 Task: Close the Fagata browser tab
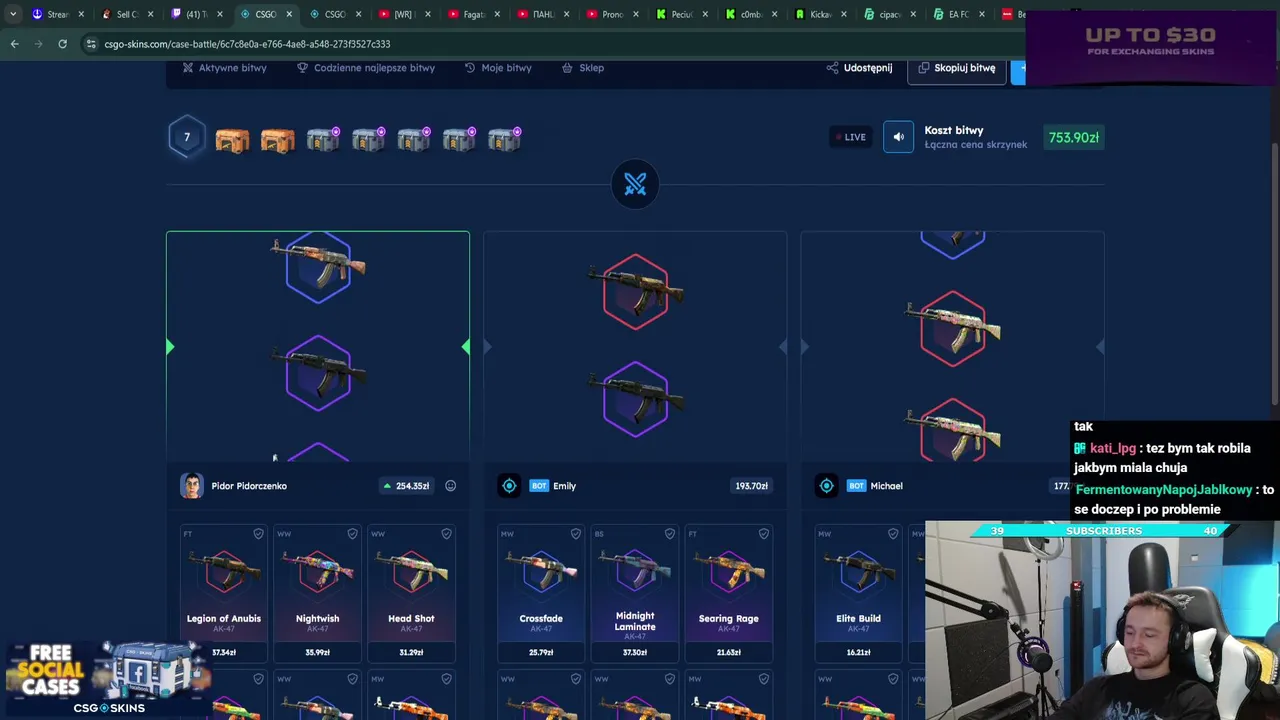tap(497, 14)
